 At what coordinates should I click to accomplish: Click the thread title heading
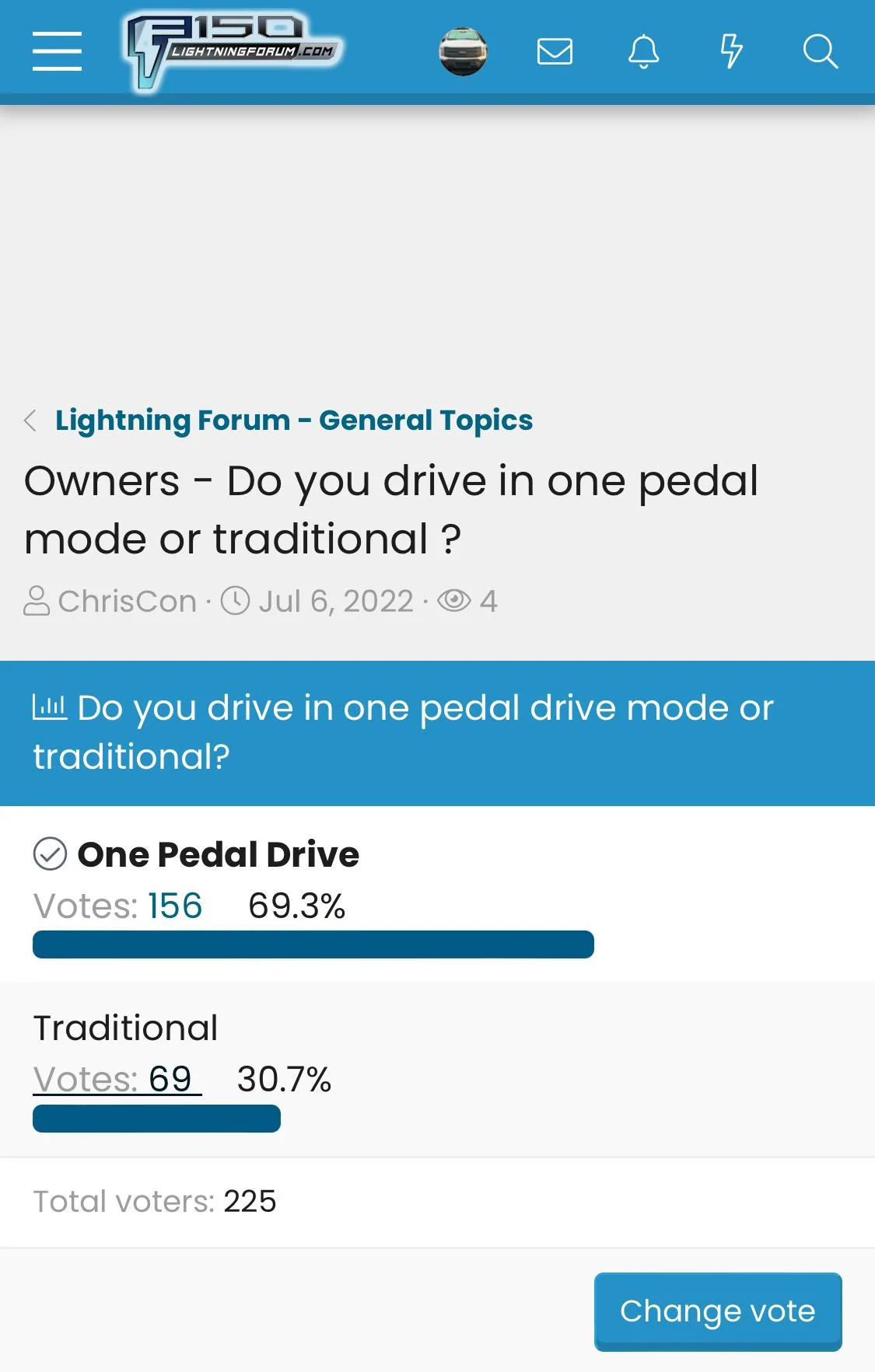[391, 509]
